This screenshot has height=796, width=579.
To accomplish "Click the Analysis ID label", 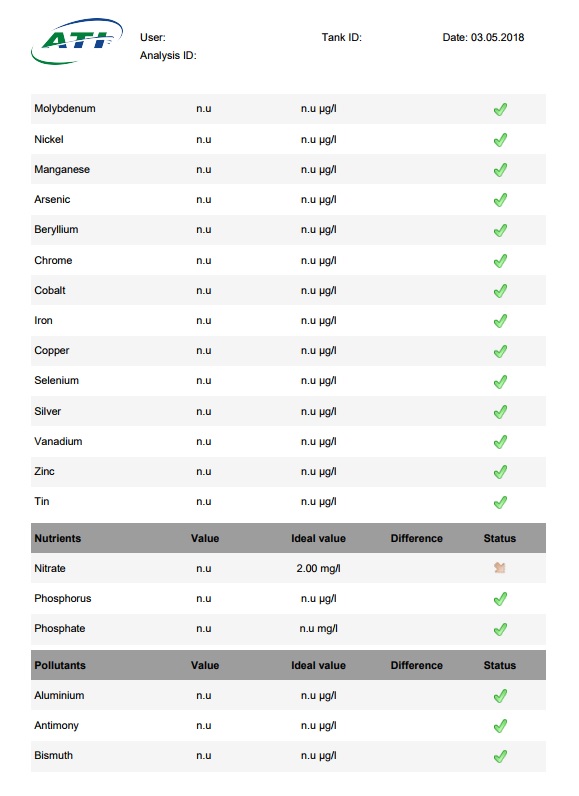I will [168, 55].
